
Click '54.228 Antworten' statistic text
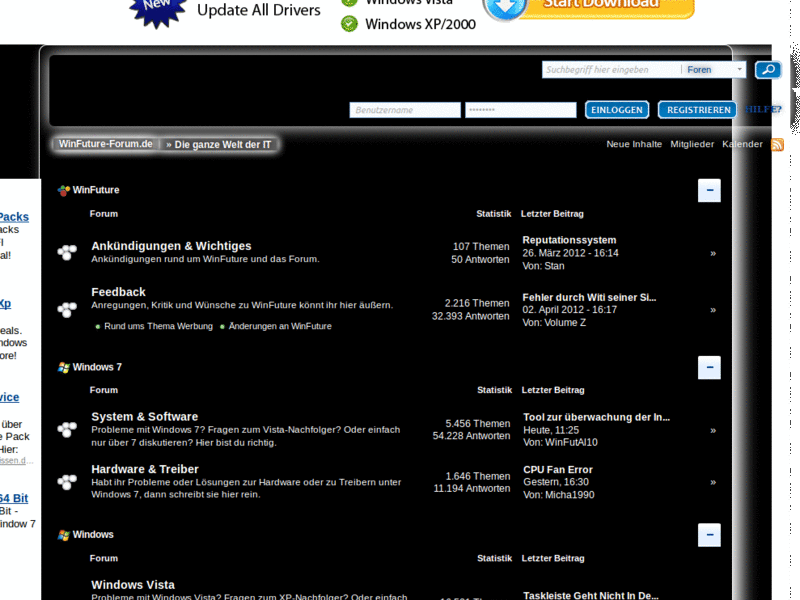[471, 436]
